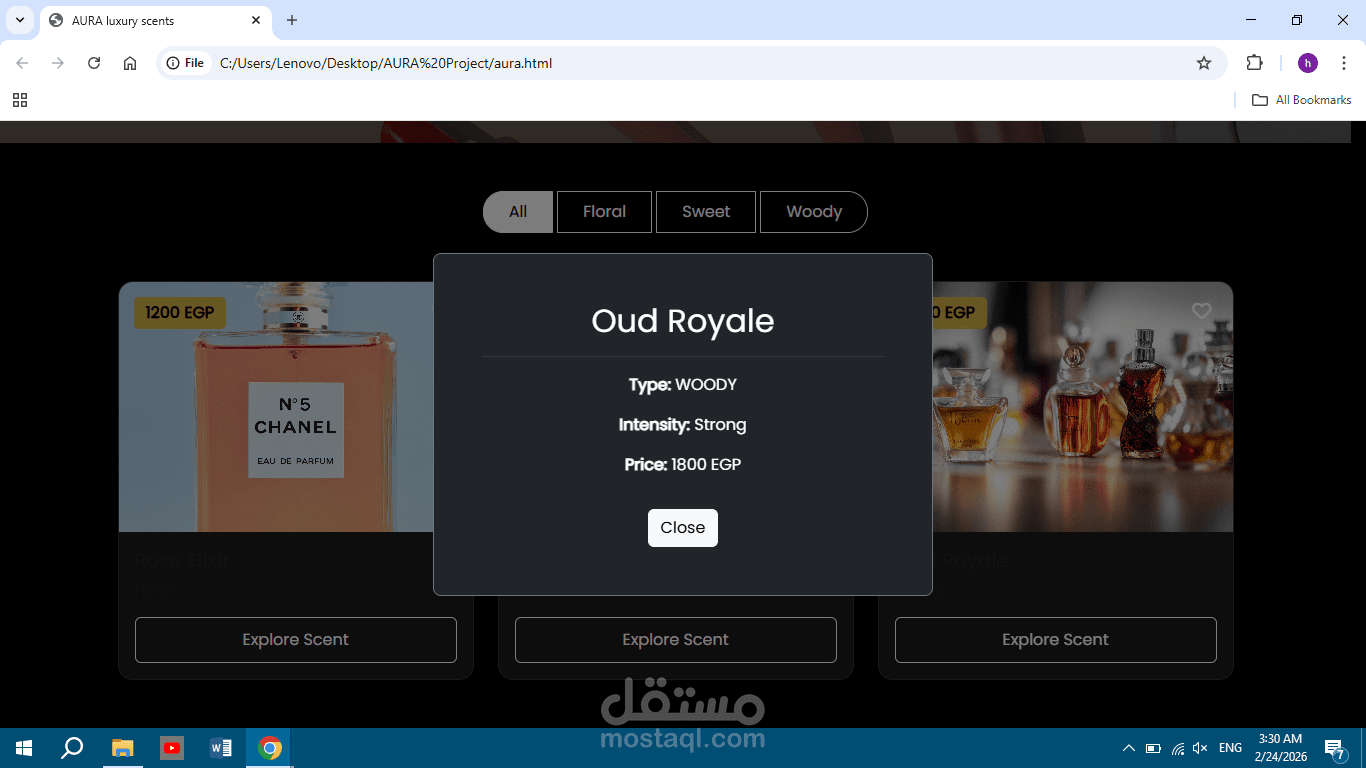Image resolution: width=1366 pixels, height=768 pixels.
Task: Click the Intensity: Strong line
Action: [x=683, y=425]
